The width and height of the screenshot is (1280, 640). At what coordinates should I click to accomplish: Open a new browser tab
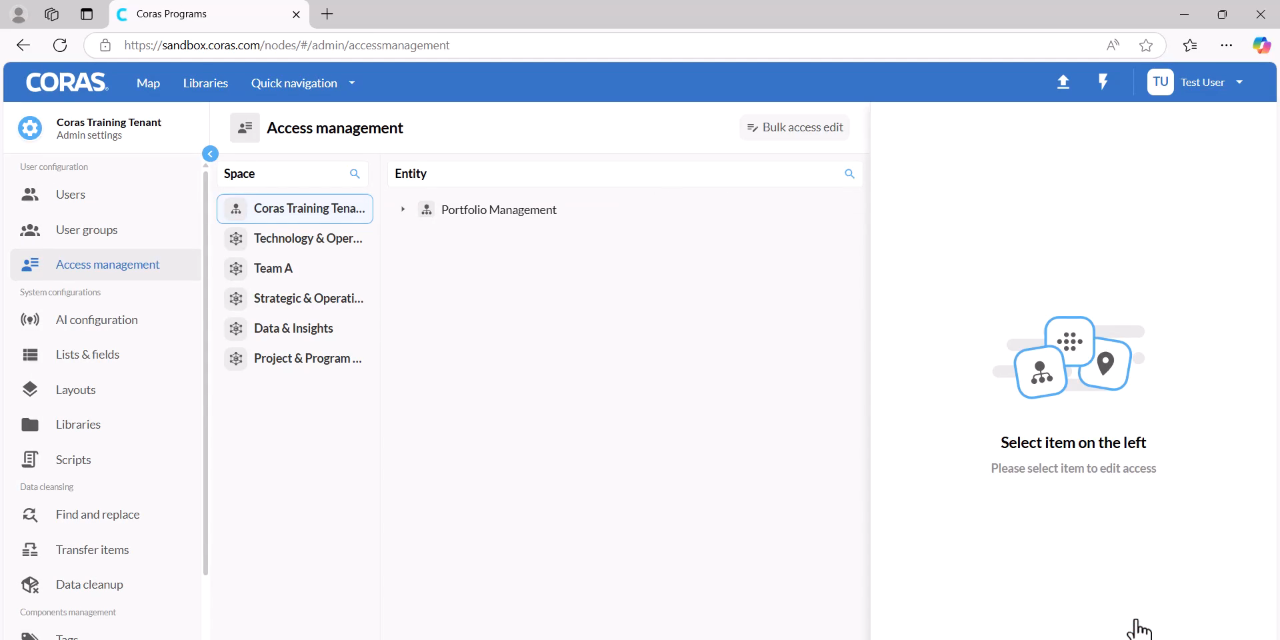click(x=327, y=14)
